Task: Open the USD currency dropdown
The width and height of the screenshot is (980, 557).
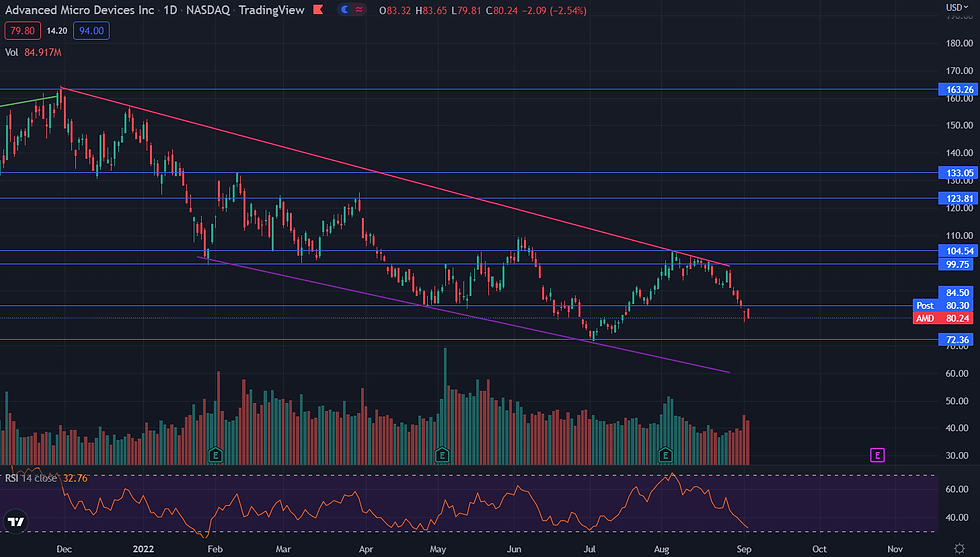Action: pos(957,8)
